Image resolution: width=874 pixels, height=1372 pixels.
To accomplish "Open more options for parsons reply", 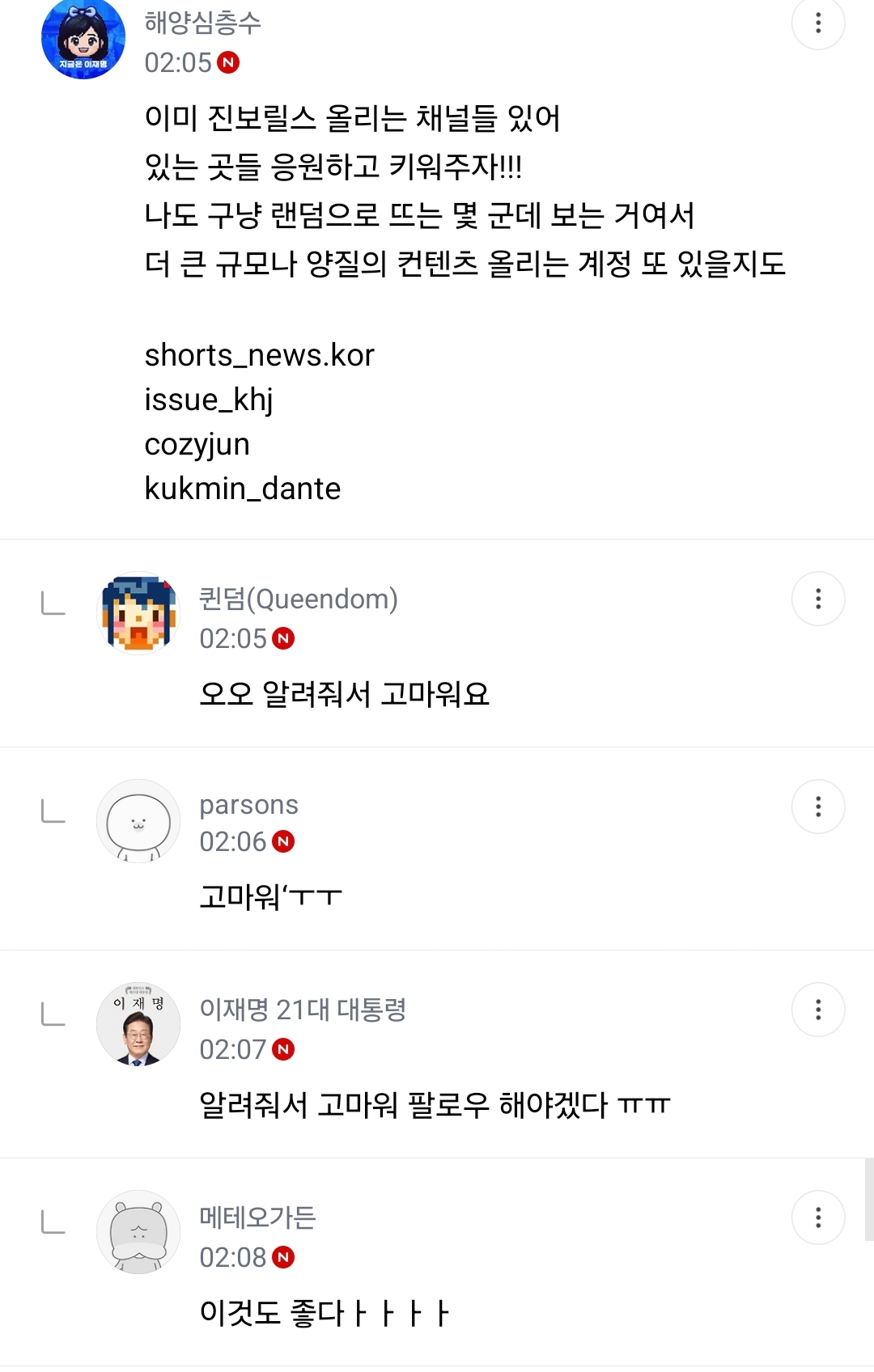I will 817,807.
